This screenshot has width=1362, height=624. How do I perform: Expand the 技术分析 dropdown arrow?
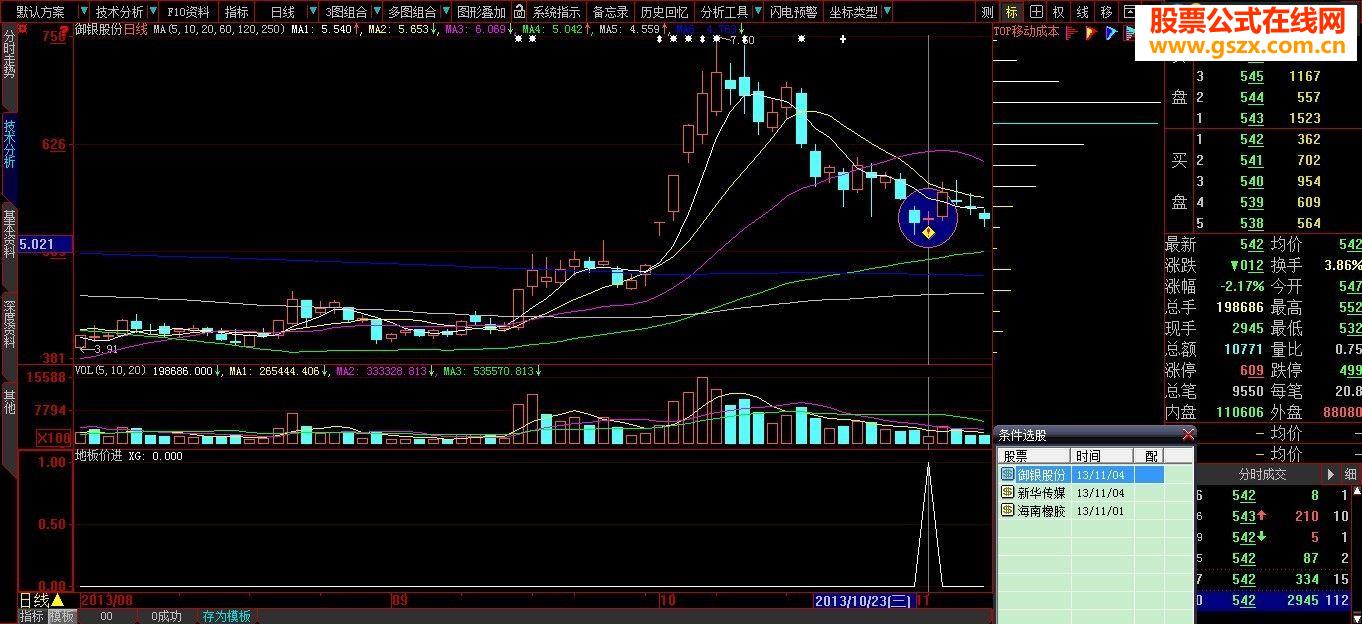tap(153, 12)
